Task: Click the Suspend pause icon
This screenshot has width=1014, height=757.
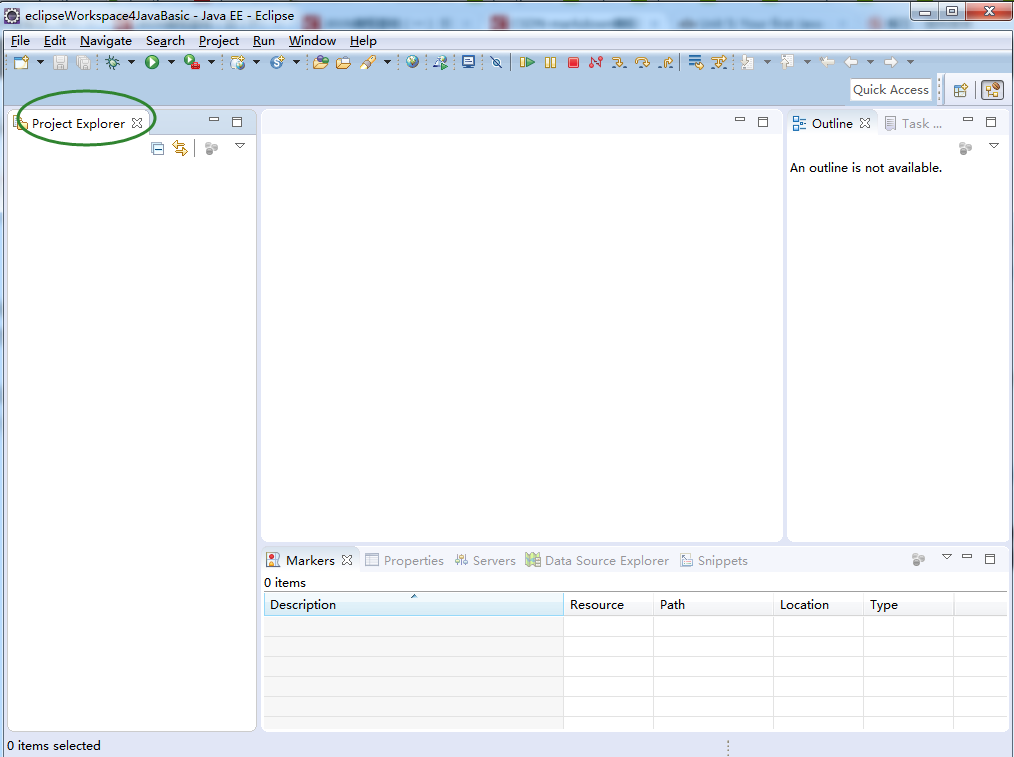Action: (550, 62)
